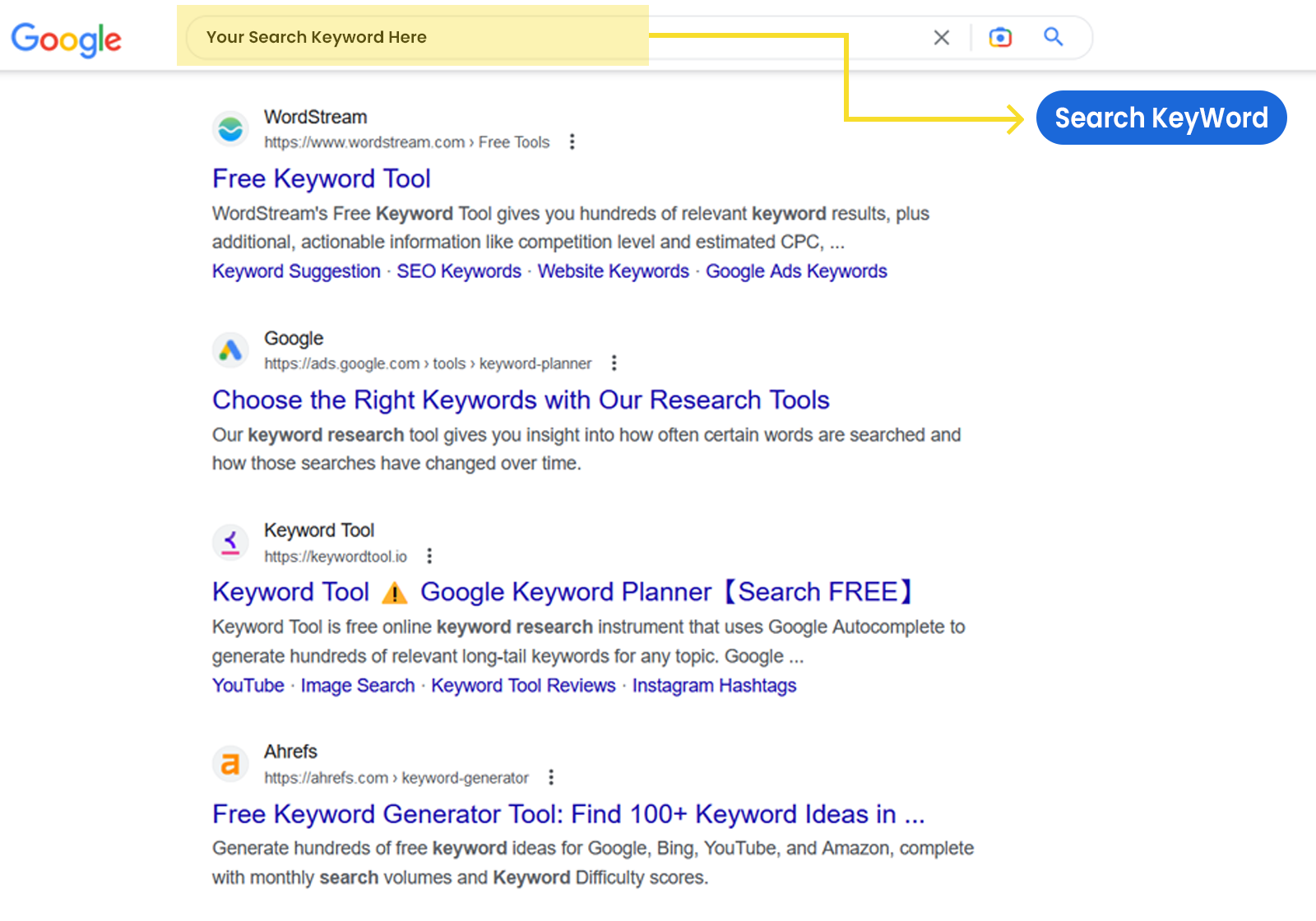Viewport: 1316px width, 921px height.
Task: Open Keyword Tool Reviews sitelink
Action: pos(523,686)
